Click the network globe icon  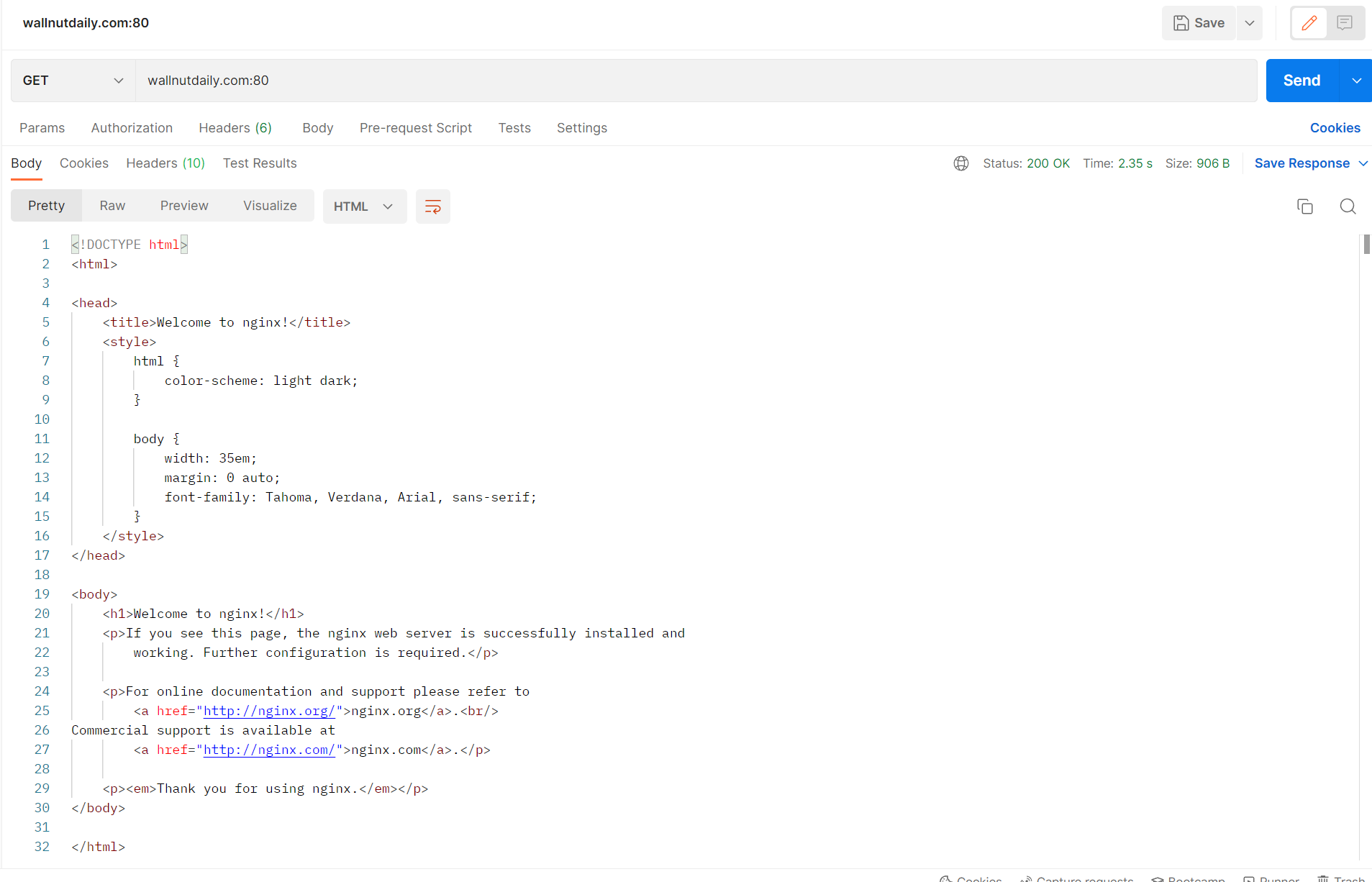[961, 163]
